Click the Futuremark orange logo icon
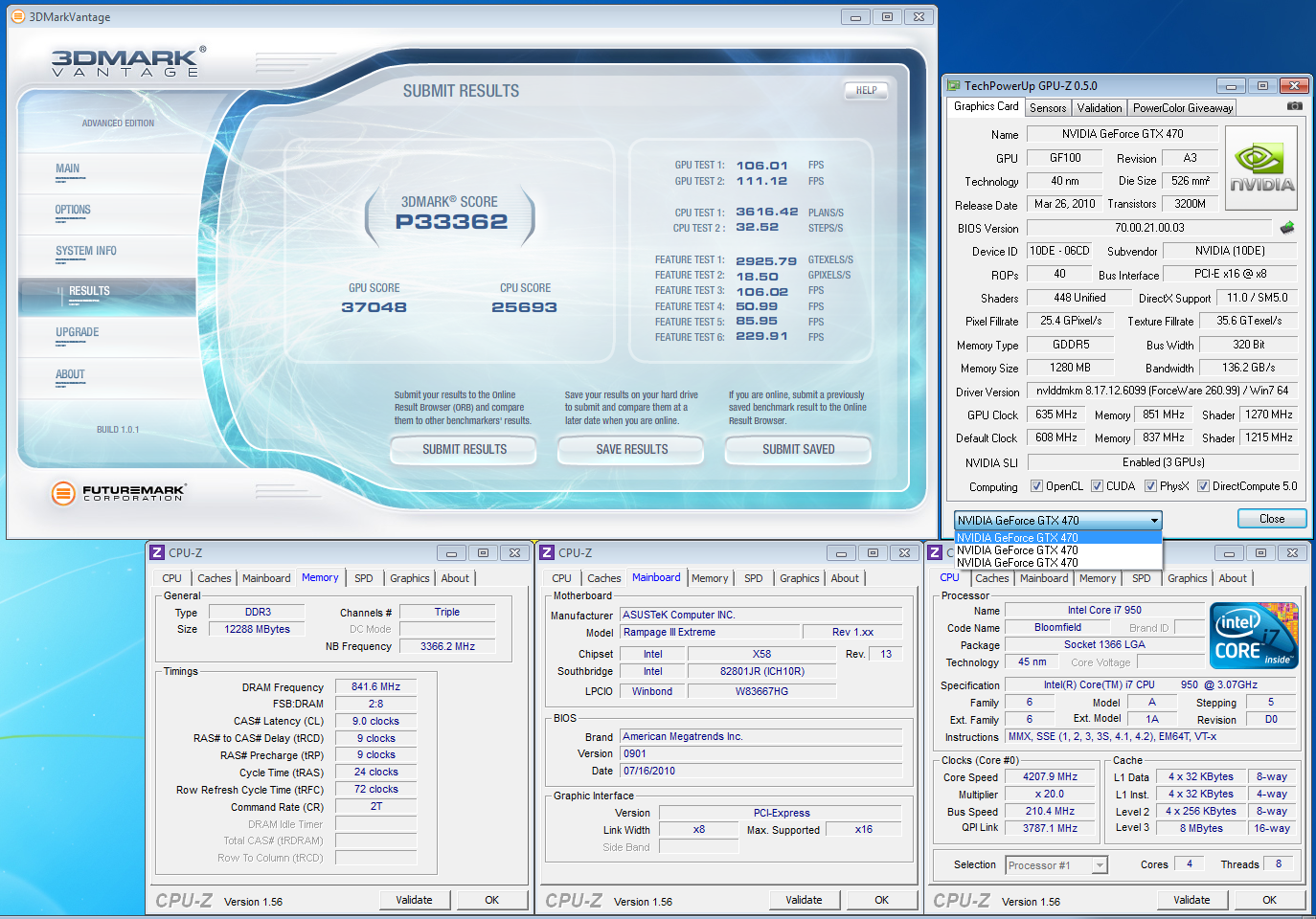The height and width of the screenshot is (919, 1316). (63, 494)
